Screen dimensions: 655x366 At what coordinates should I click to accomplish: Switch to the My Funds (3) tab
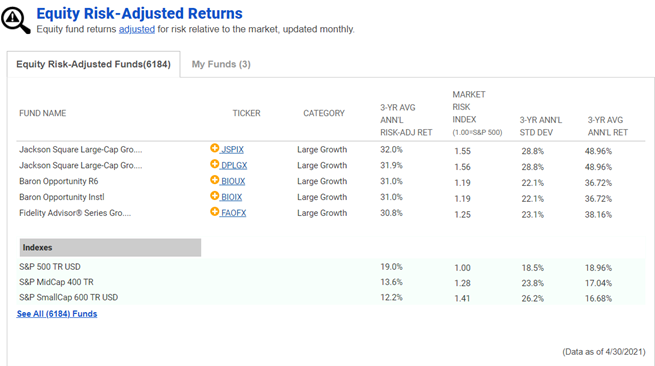[221, 64]
